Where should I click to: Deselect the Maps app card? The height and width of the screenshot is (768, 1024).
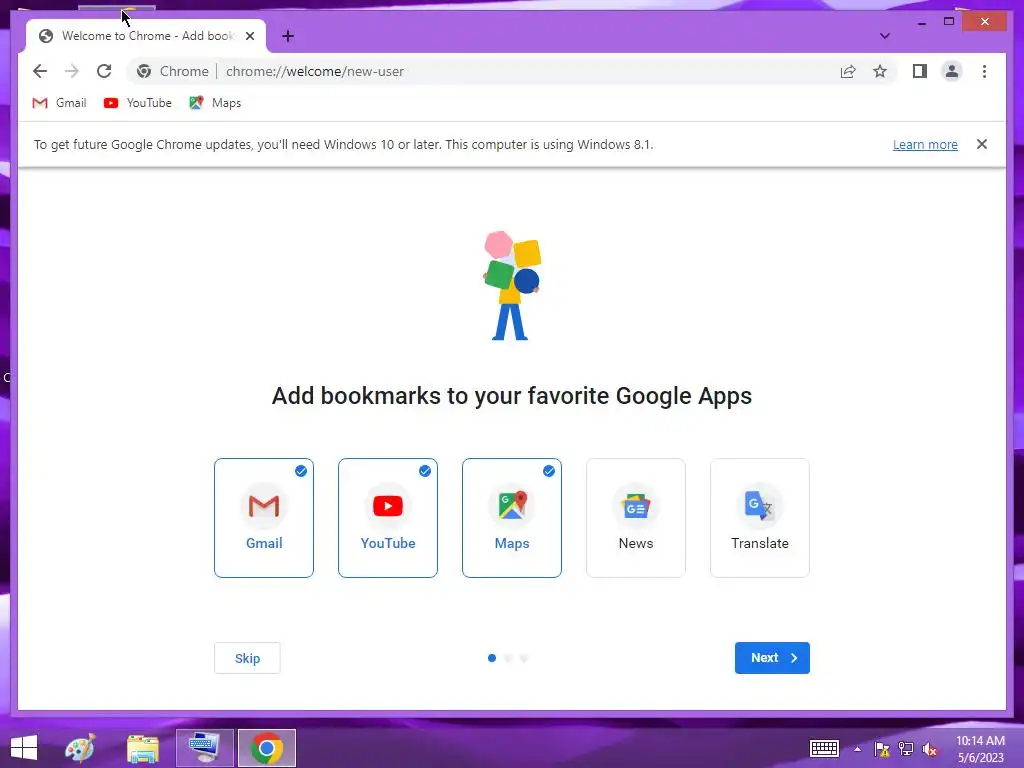[x=512, y=518]
